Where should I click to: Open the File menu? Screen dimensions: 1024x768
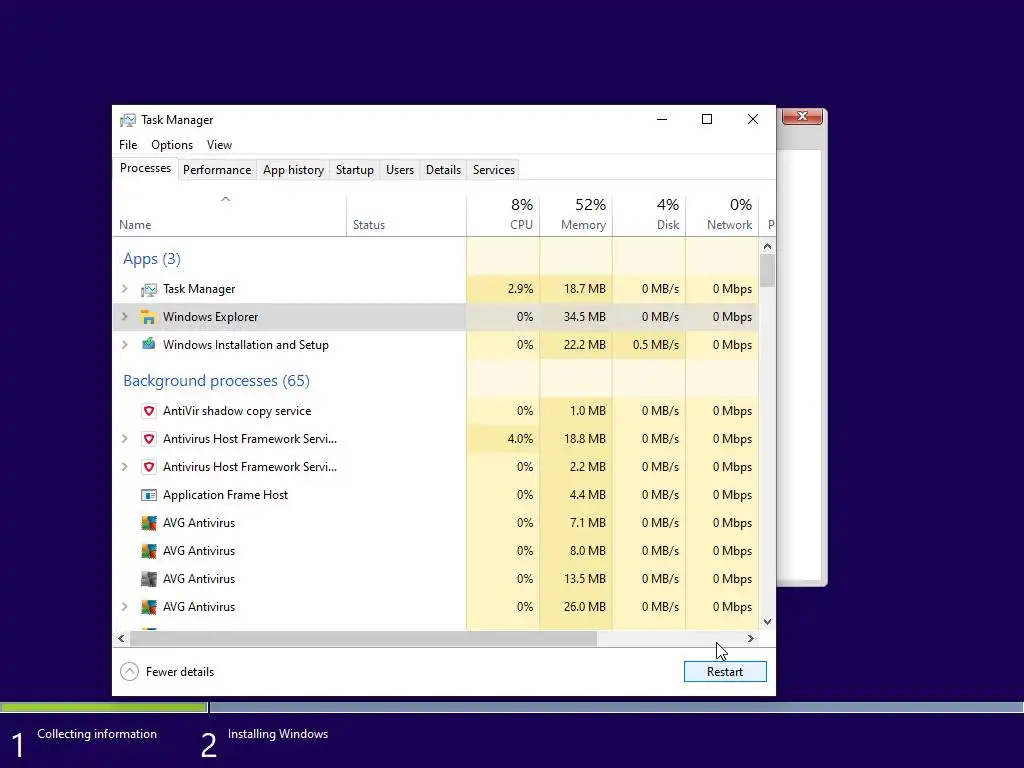[128, 145]
